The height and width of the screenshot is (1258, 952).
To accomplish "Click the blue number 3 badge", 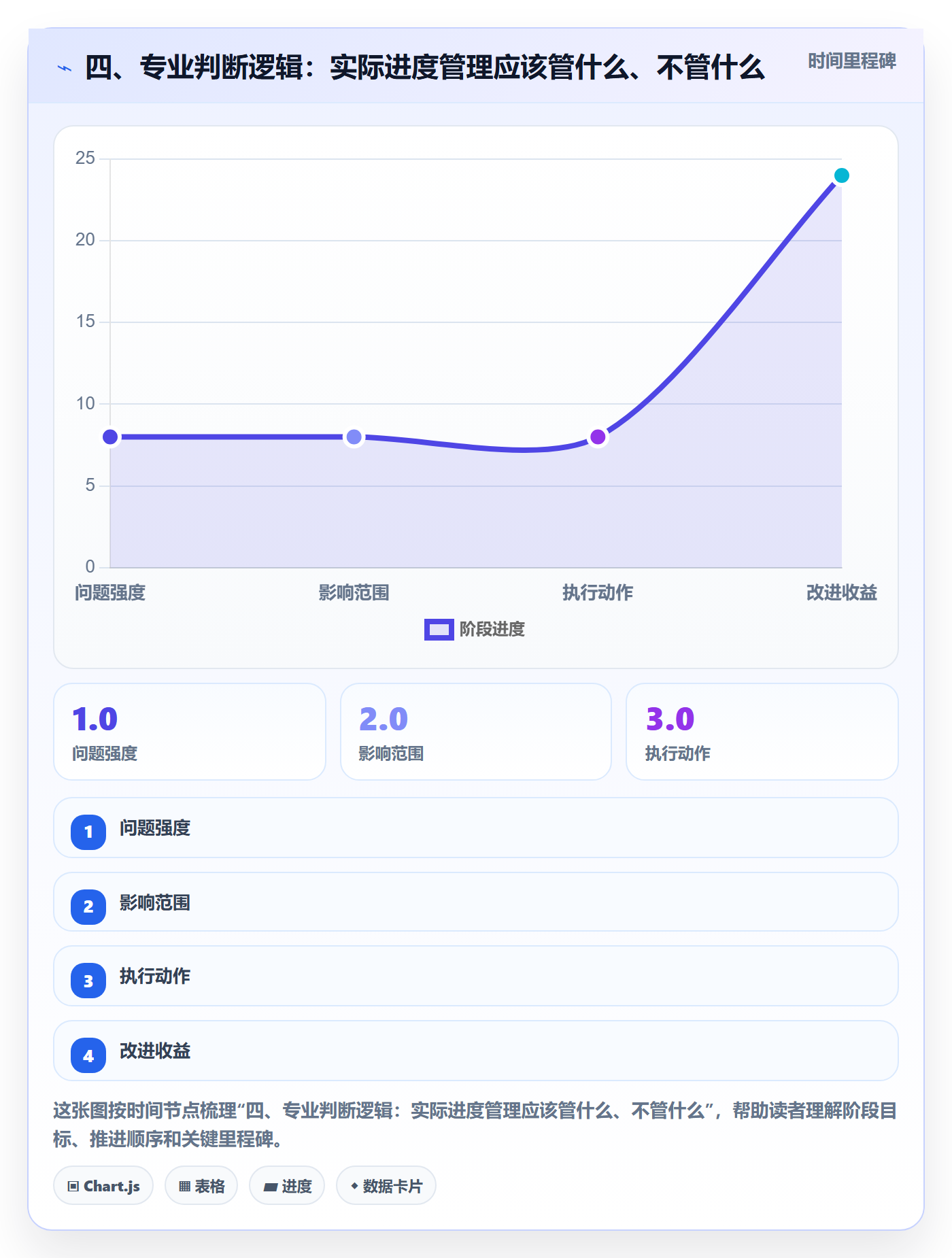I will pyautogui.click(x=88, y=981).
